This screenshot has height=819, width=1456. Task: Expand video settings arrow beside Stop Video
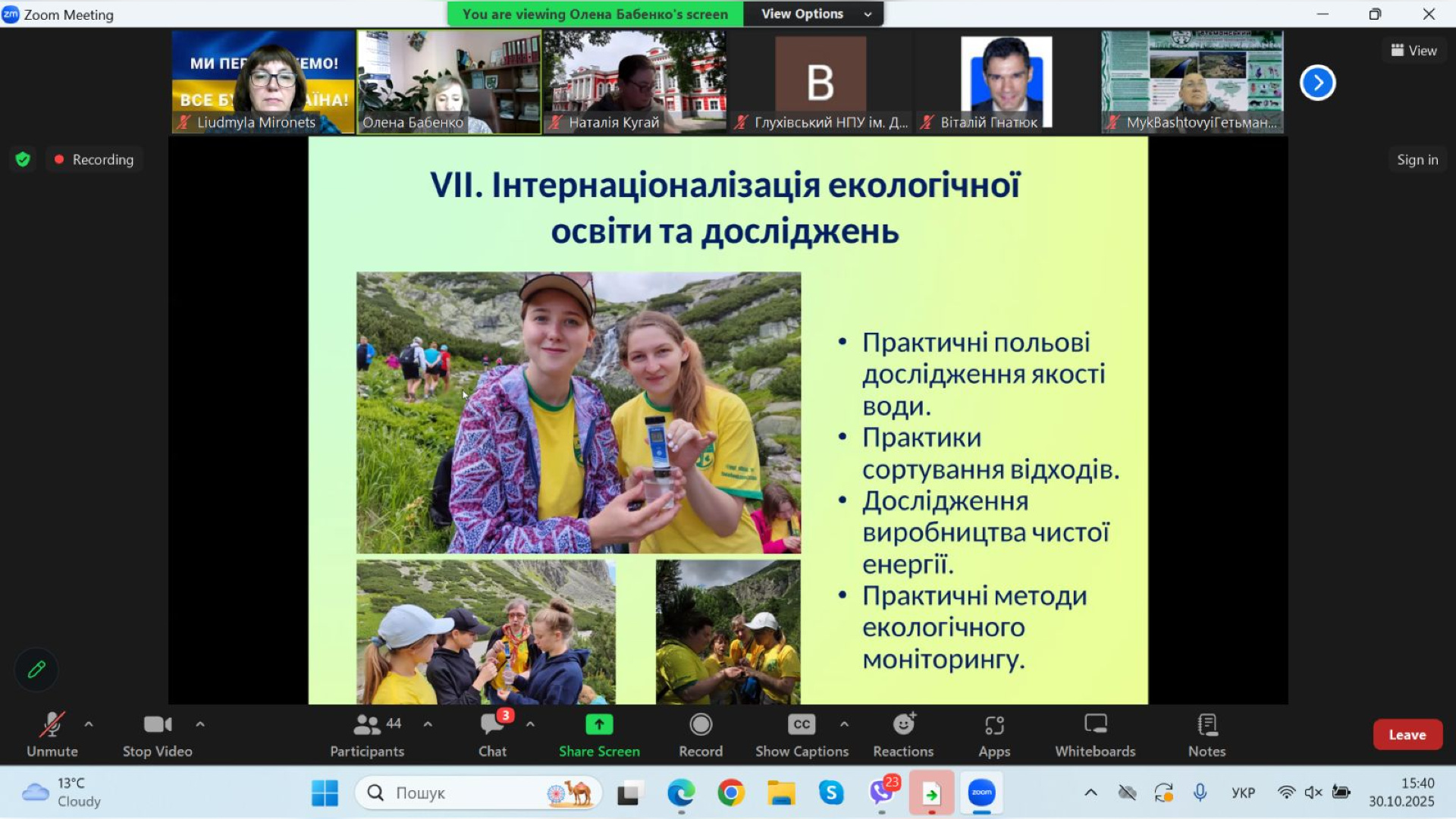(200, 724)
